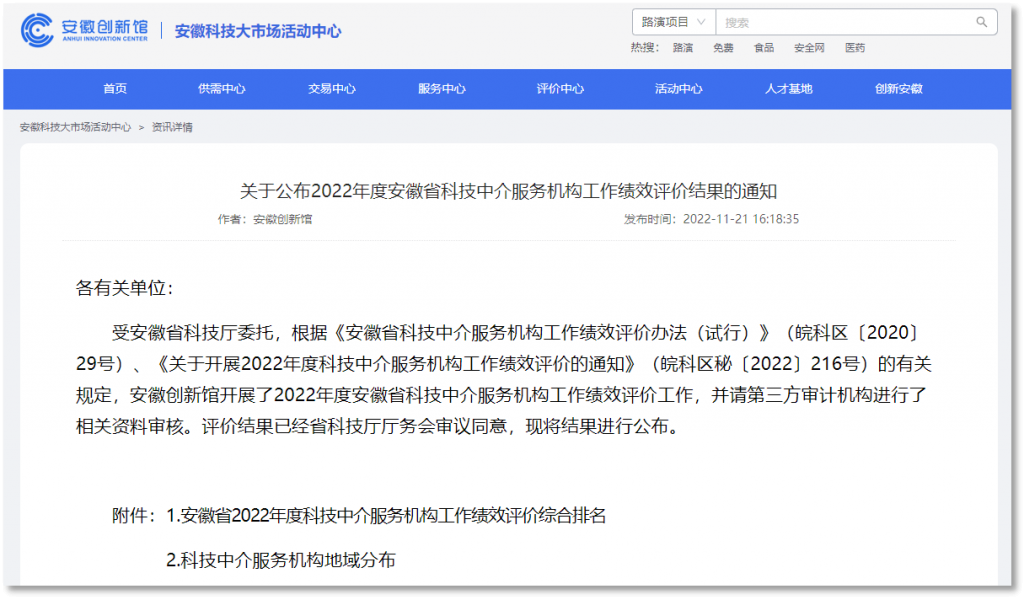Click the 安徽科技大市场活动中心 header title
The image size is (1024, 600).
pyautogui.click(x=258, y=31)
